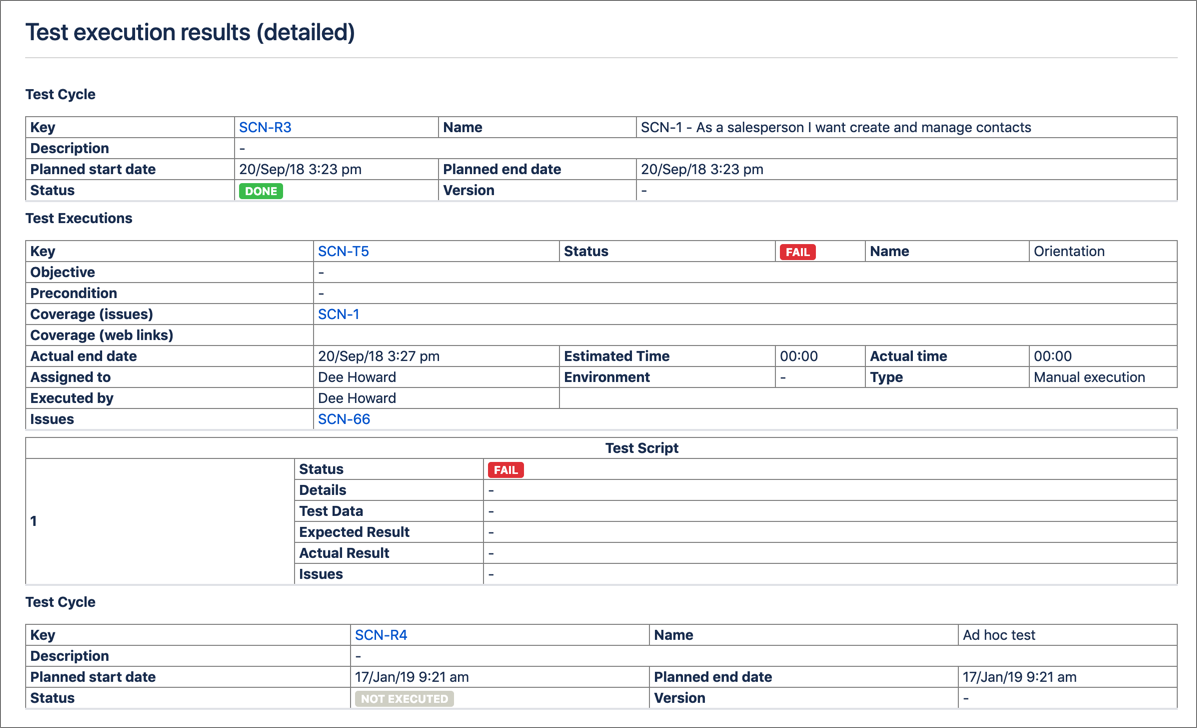Open the SCN-T5 test execution link

point(343,251)
